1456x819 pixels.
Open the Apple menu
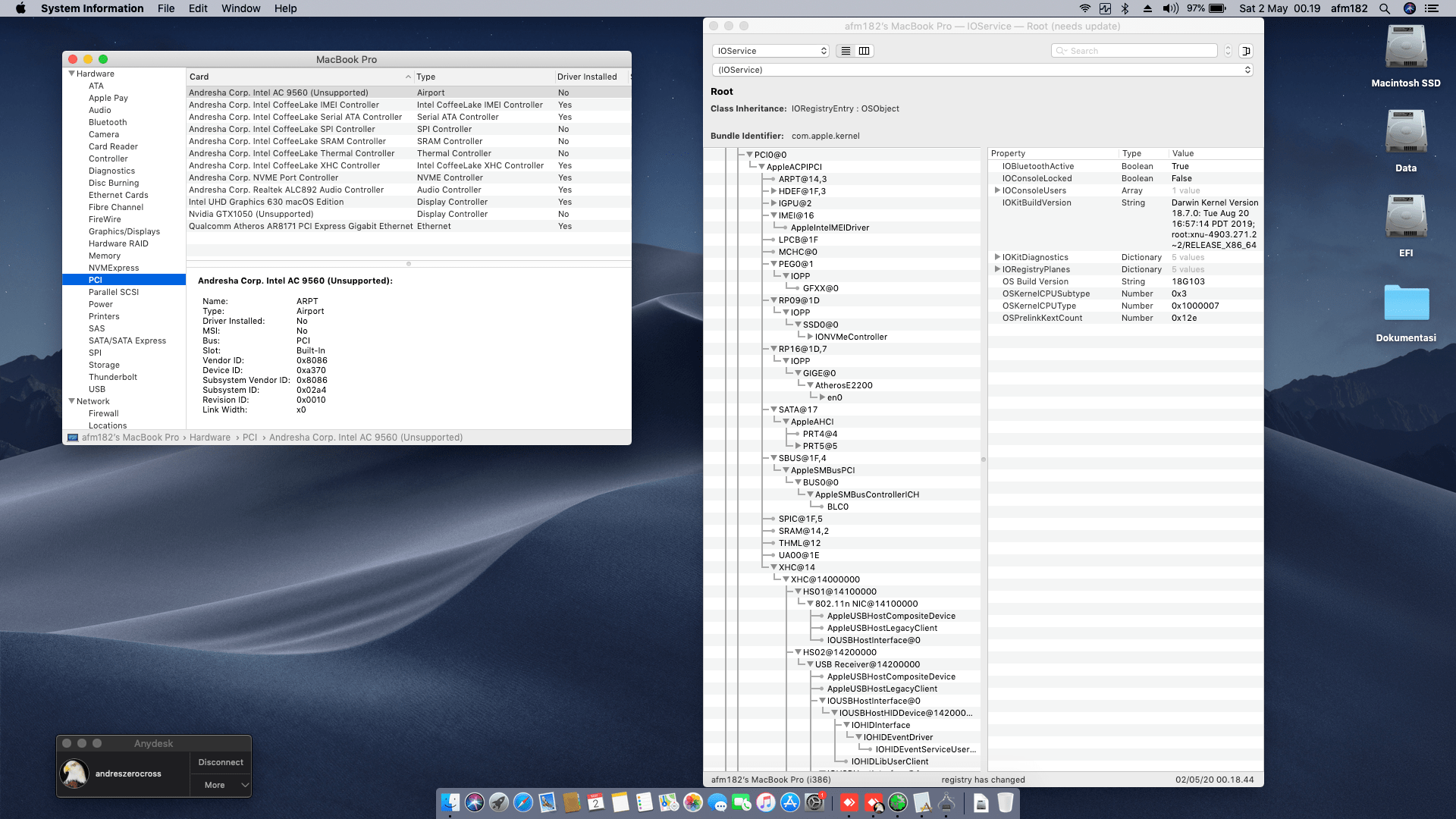click(20, 8)
